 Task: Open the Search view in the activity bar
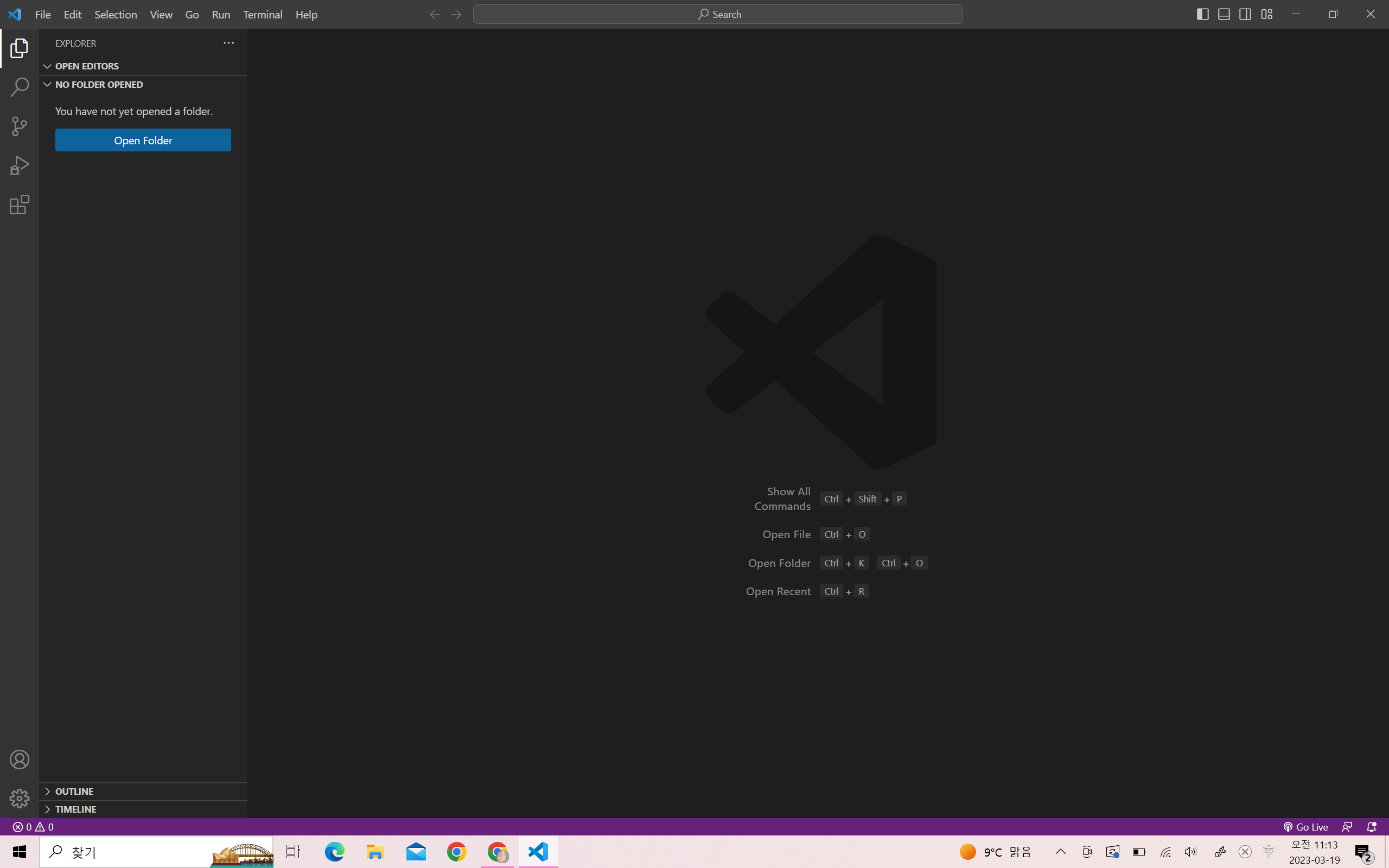click(20, 87)
